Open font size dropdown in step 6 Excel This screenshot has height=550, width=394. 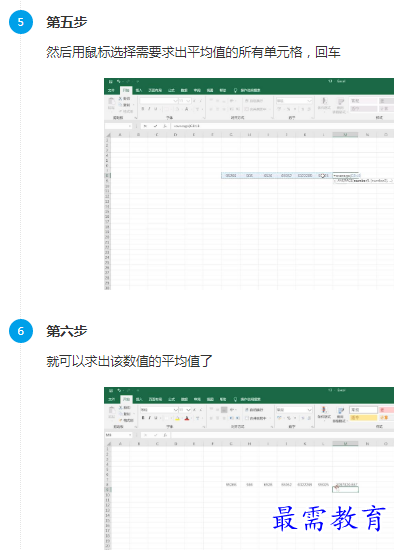[x=188, y=410]
